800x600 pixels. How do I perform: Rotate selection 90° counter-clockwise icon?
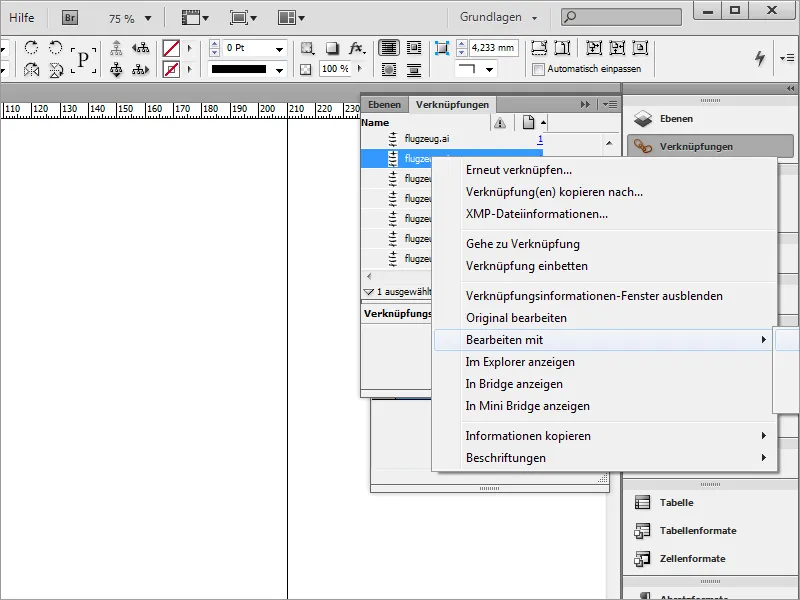point(55,47)
